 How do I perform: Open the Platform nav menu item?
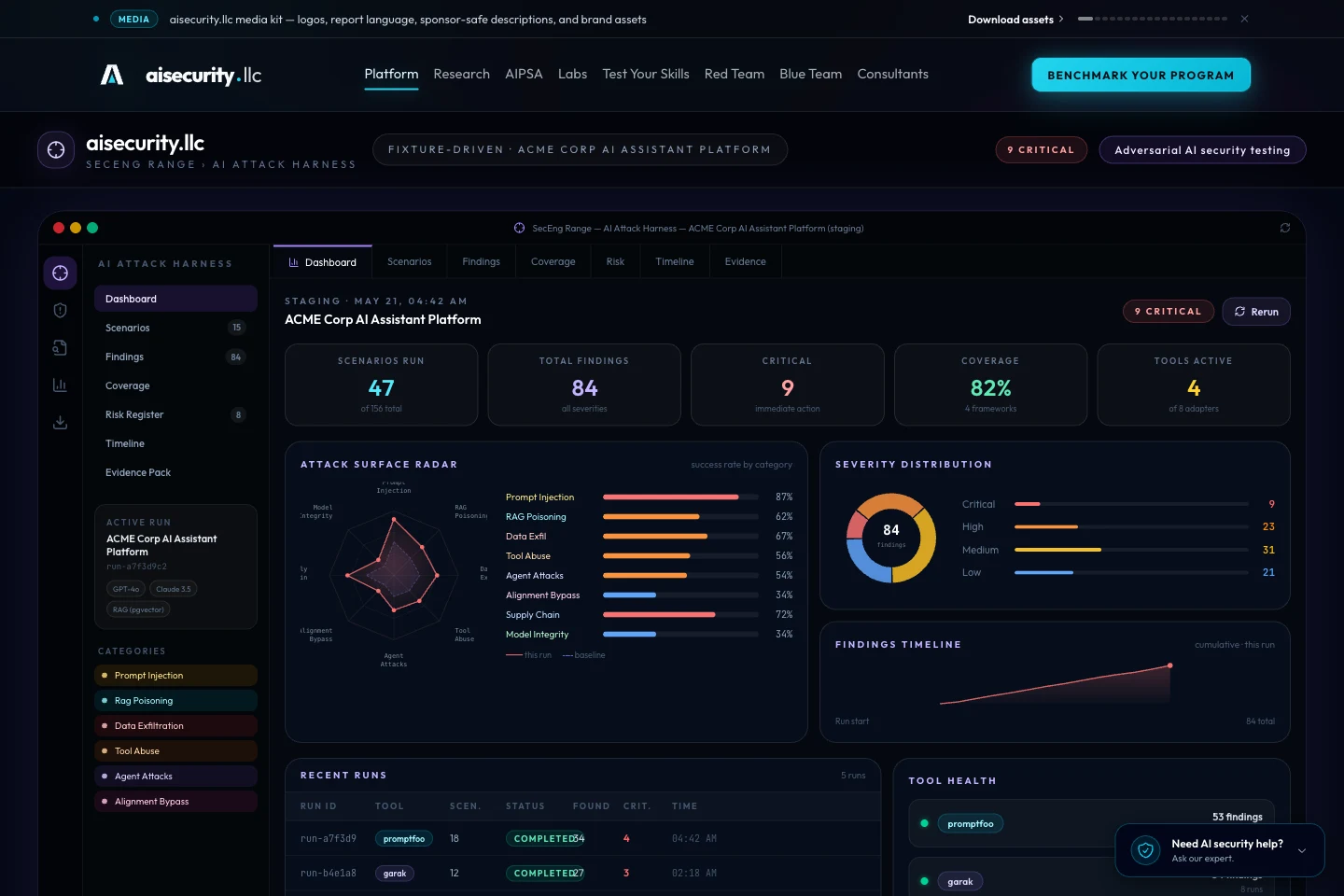click(x=391, y=74)
